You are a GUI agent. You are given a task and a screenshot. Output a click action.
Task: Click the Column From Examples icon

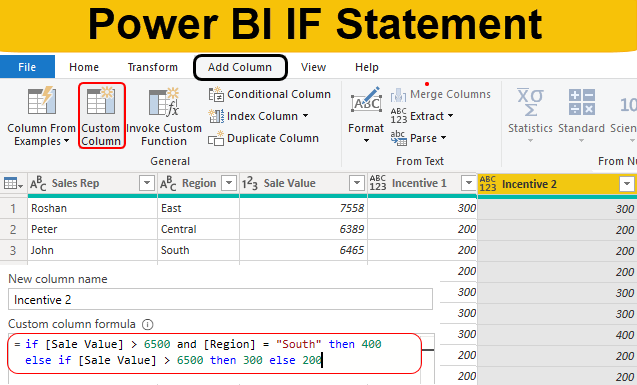(x=41, y=100)
